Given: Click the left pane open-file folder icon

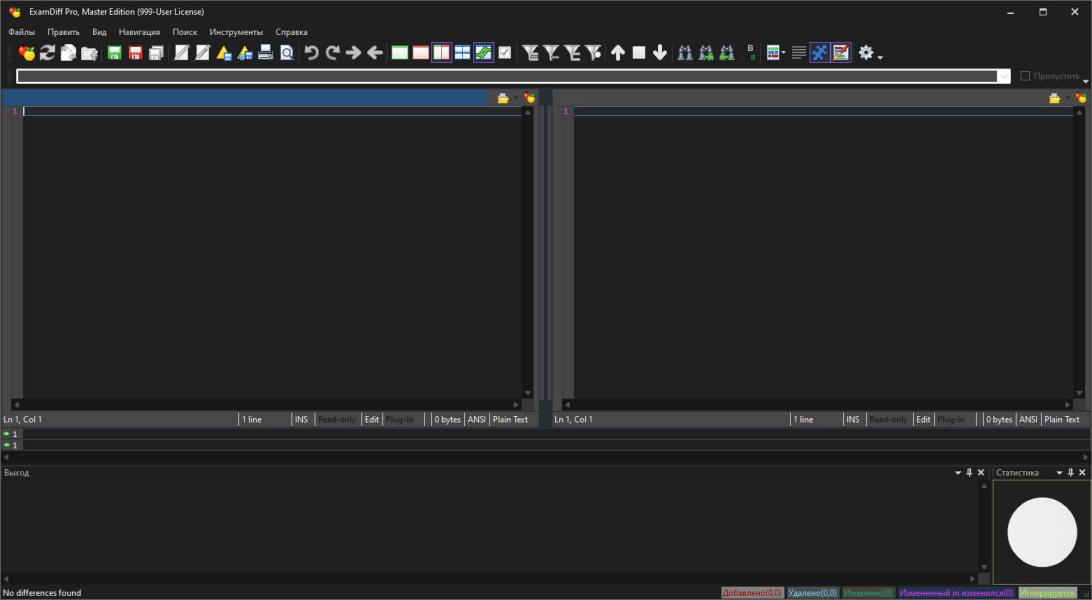Looking at the screenshot, I should point(503,98).
